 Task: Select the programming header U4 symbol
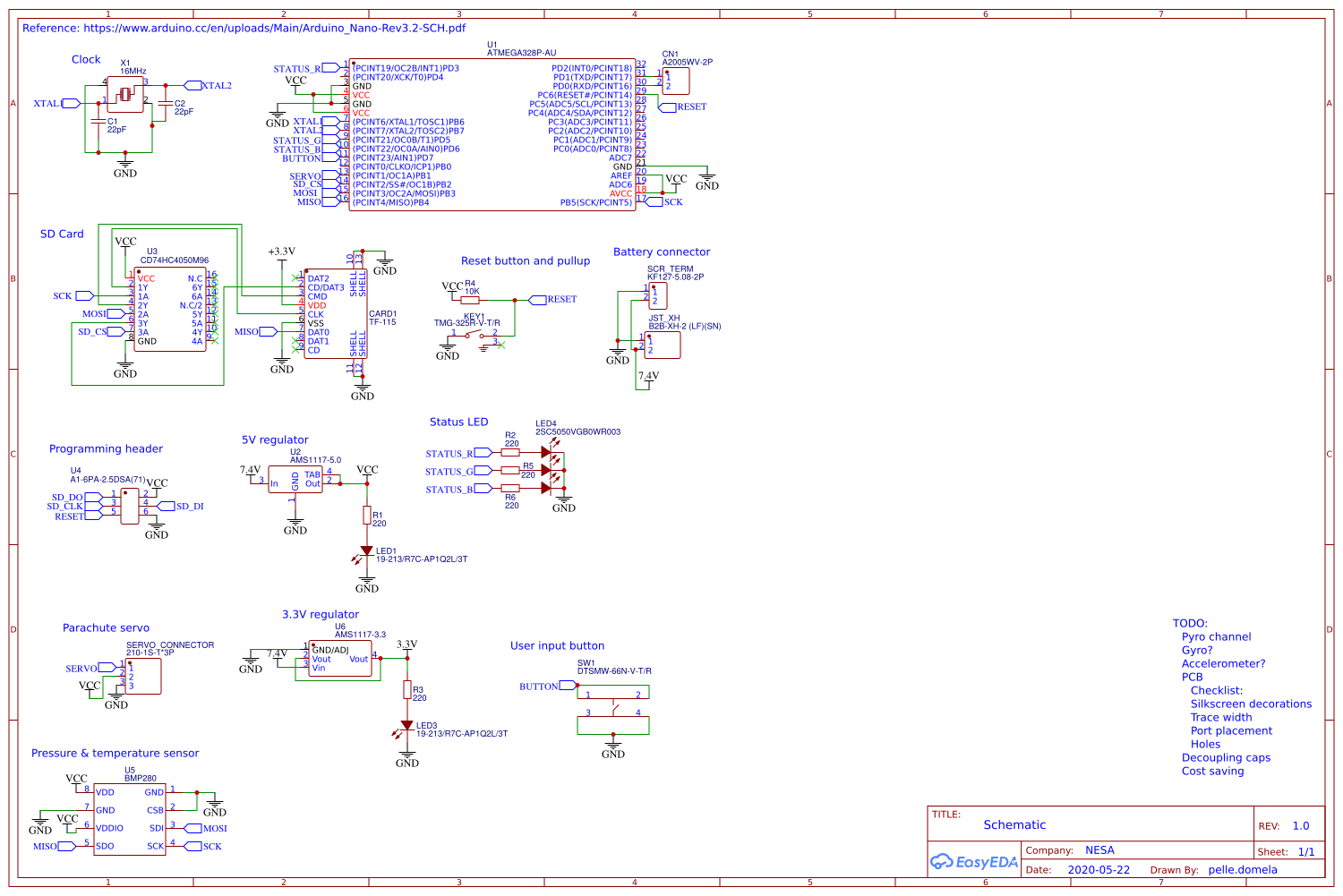pos(130,505)
